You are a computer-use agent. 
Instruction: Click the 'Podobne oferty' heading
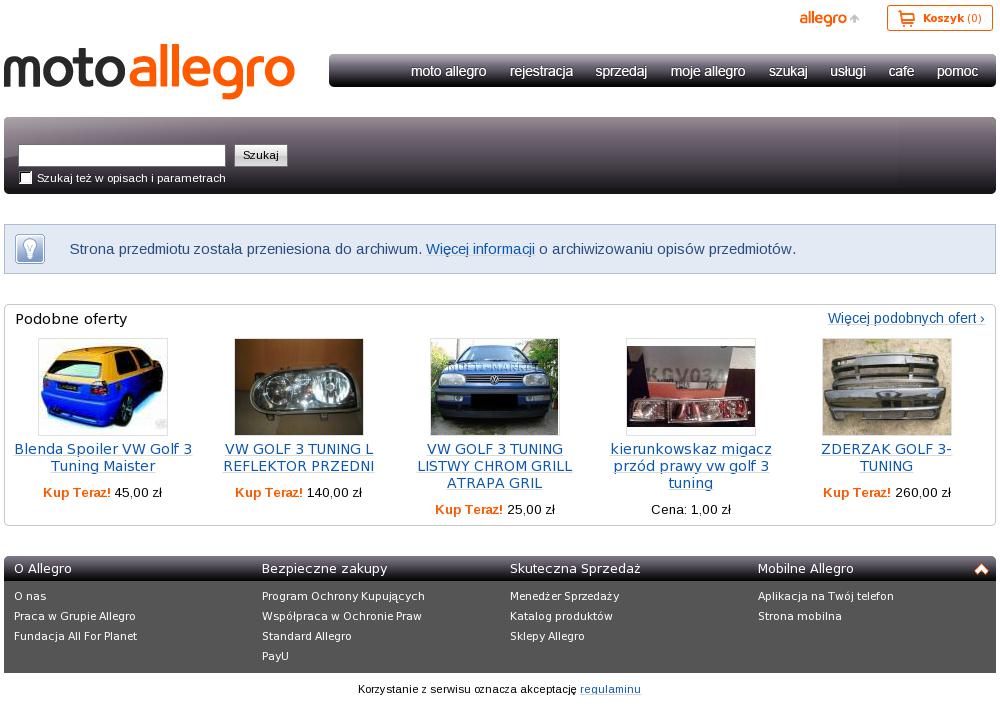(x=71, y=319)
